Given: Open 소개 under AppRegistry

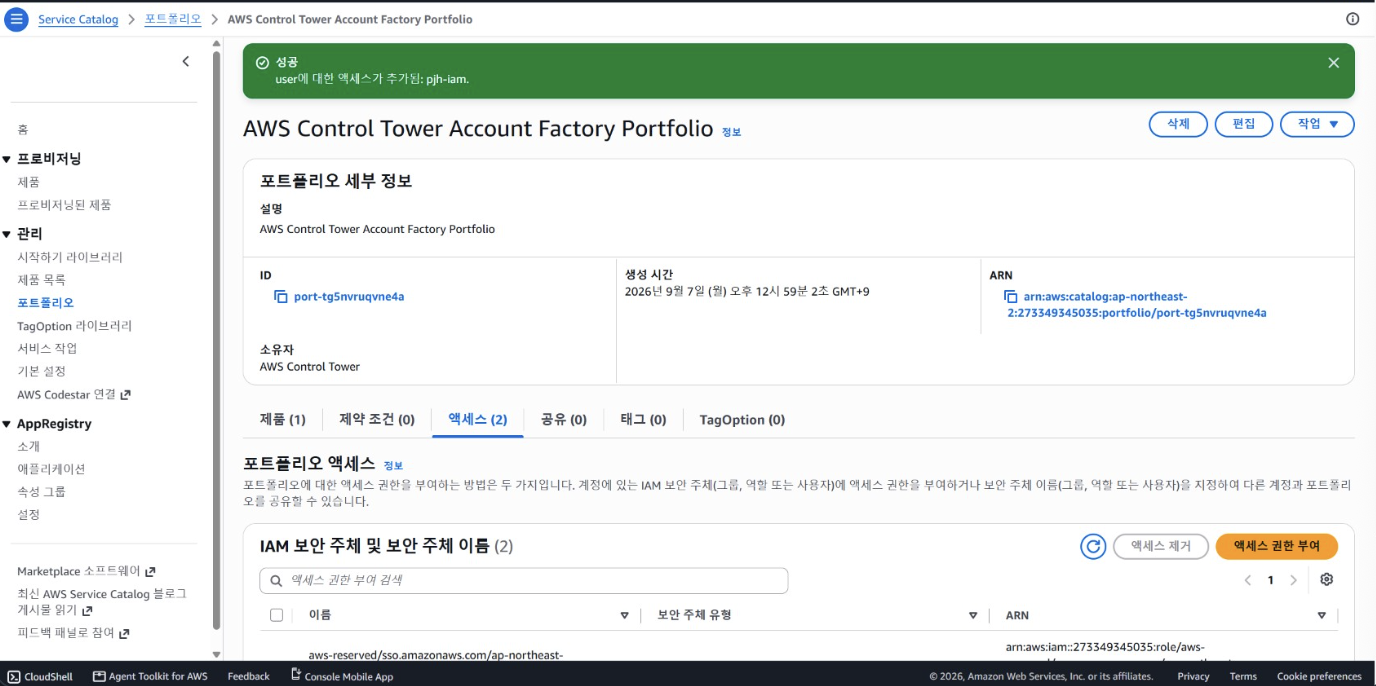Looking at the screenshot, I should tap(29, 447).
